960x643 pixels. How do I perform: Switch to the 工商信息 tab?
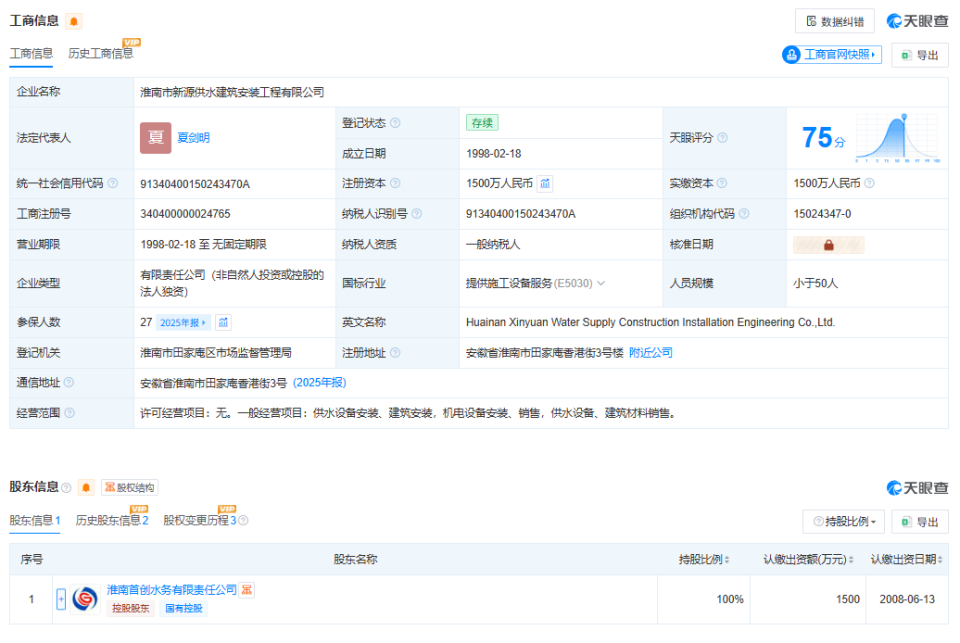[x=31, y=54]
